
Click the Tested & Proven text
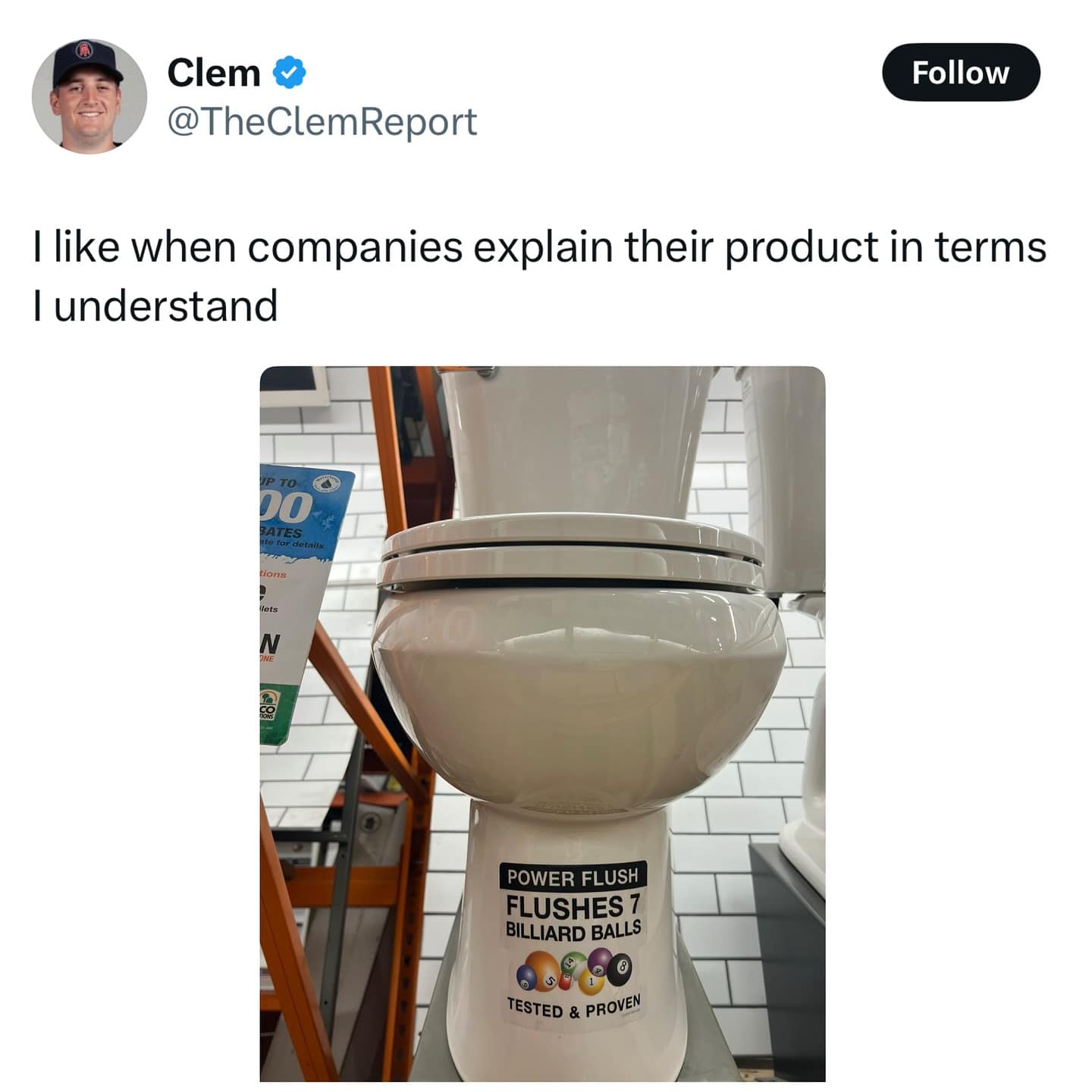[x=573, y=1007]
